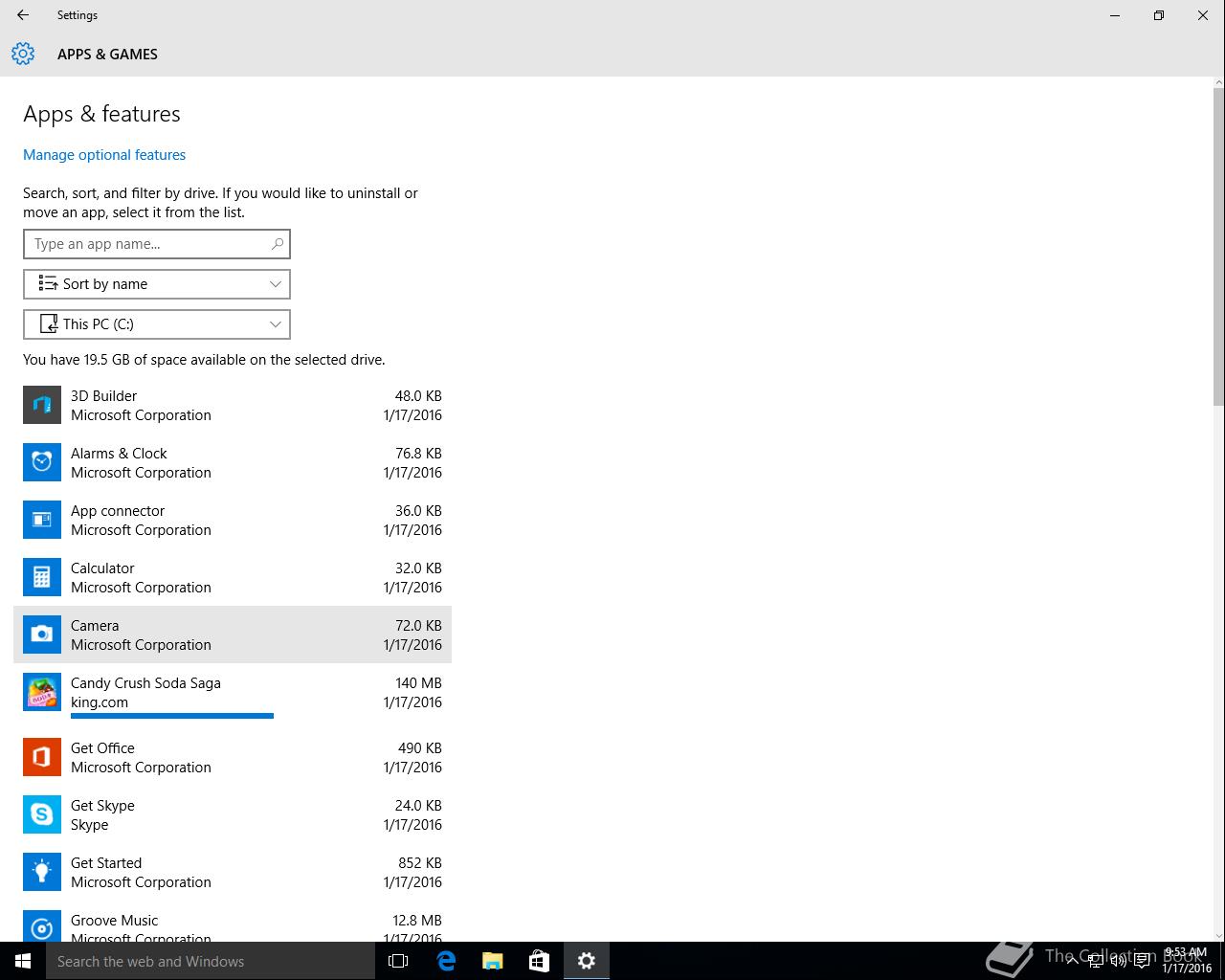The image size is (1225, 980).
Task: Select the Calculator entry
Action: click(x=233, y=577)
